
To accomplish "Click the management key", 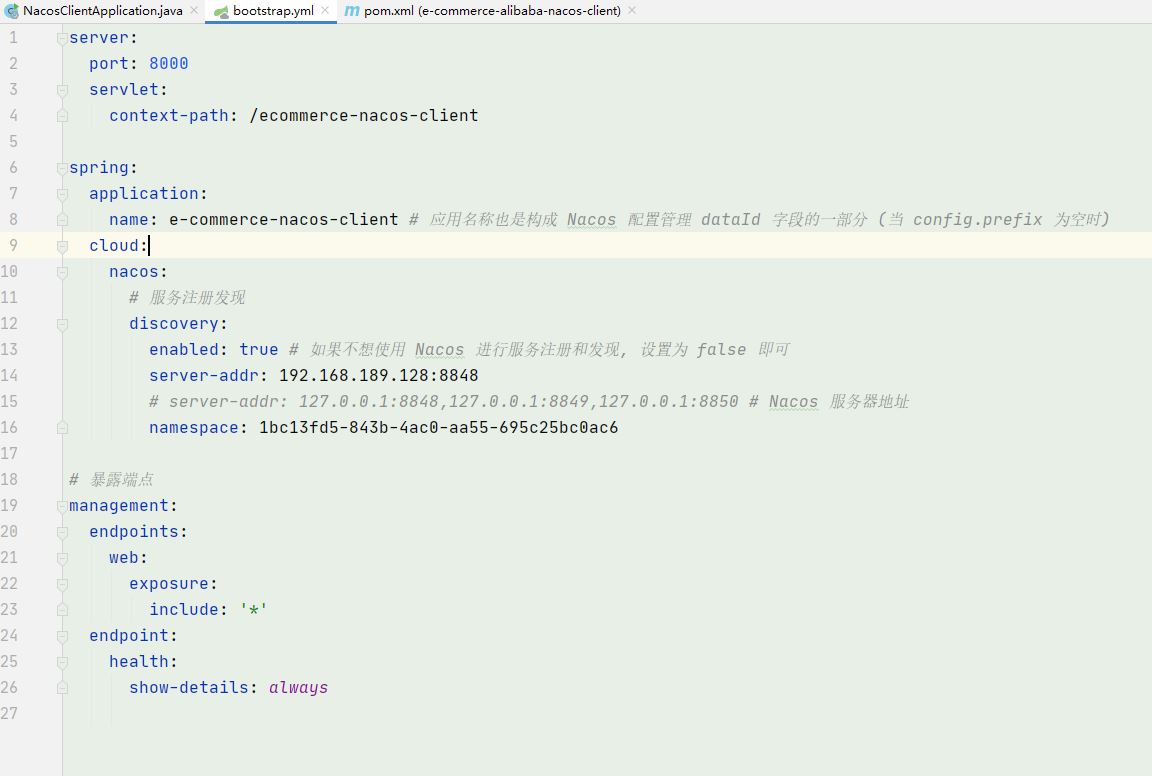I will (119, 506).
